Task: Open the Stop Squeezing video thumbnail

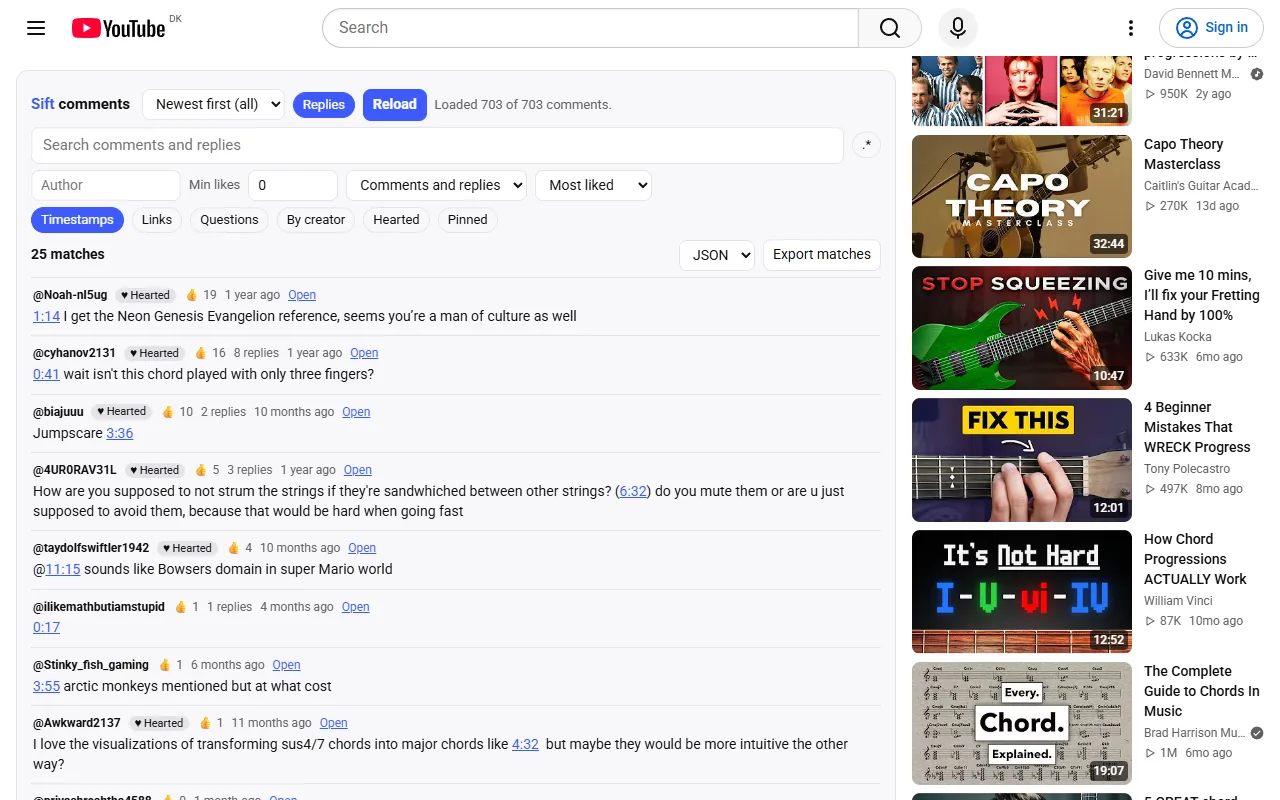Action: pos(1022,328)
